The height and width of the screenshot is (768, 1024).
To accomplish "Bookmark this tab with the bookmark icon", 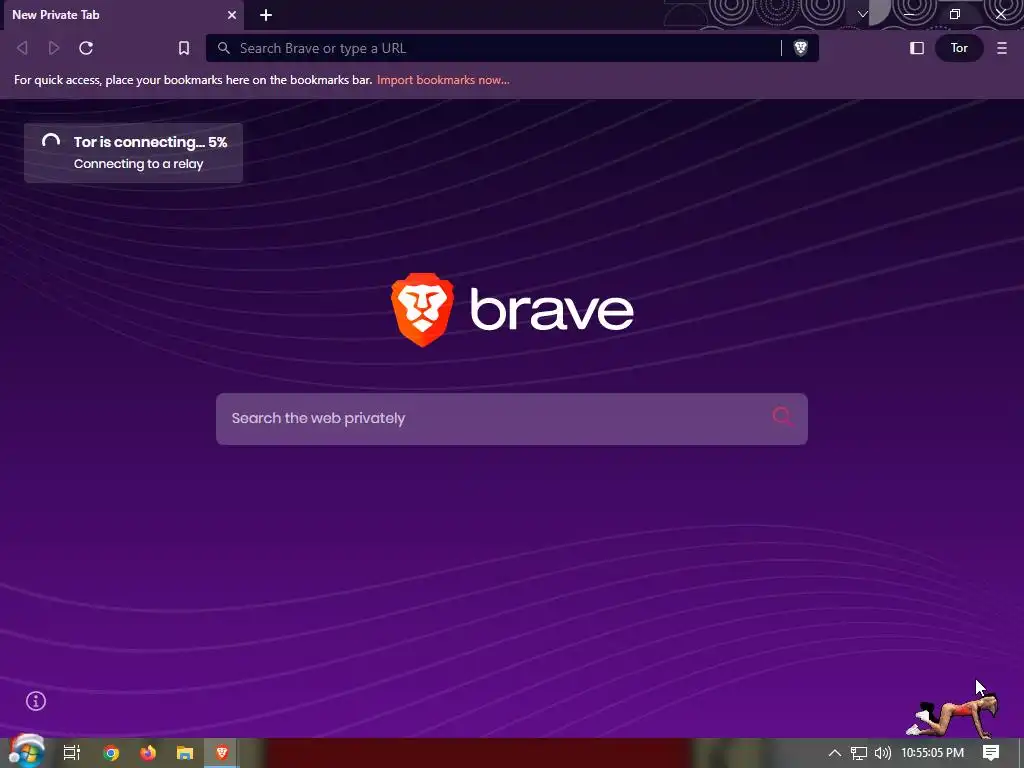I will (184, 48).
